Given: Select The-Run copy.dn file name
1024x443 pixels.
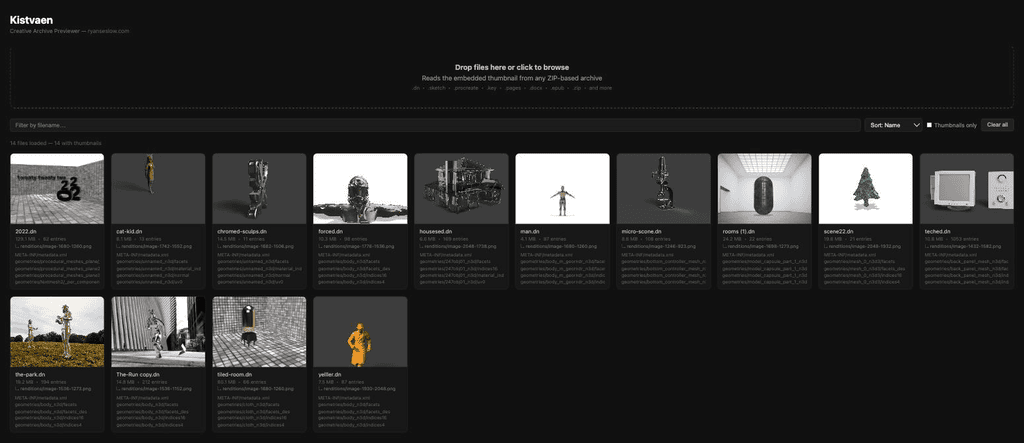Looking at the screenshot, I should 138,374.
